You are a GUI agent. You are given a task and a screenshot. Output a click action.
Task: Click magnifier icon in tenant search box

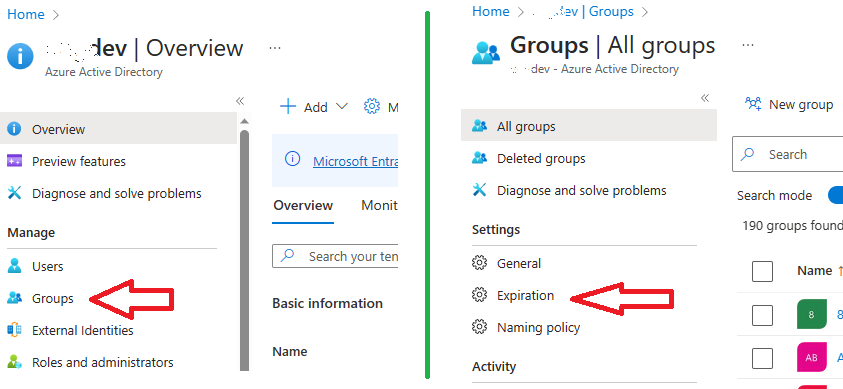coord(288,256)
